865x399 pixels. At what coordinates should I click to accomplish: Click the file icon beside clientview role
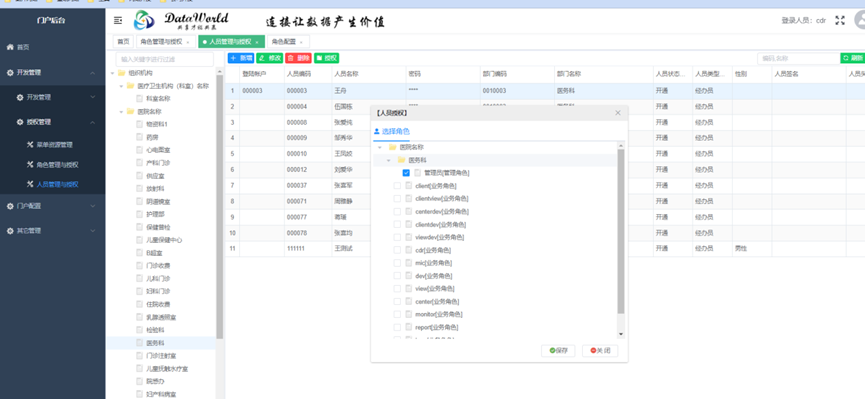pyautogui.click(x=408, y=199)
